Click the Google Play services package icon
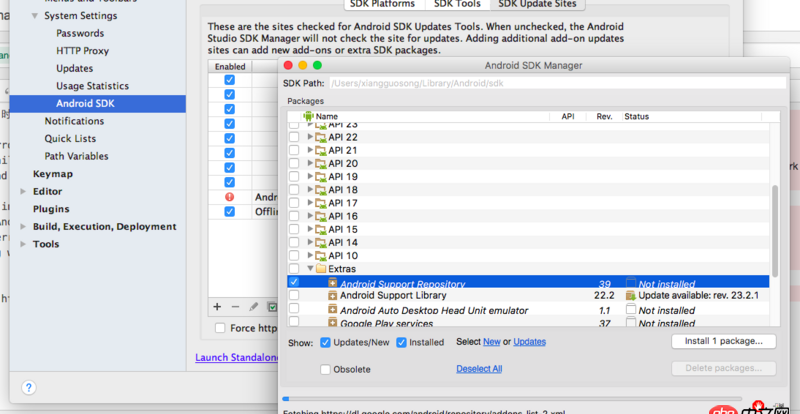The width and height of the screenshot is (800, 414). 333,323
